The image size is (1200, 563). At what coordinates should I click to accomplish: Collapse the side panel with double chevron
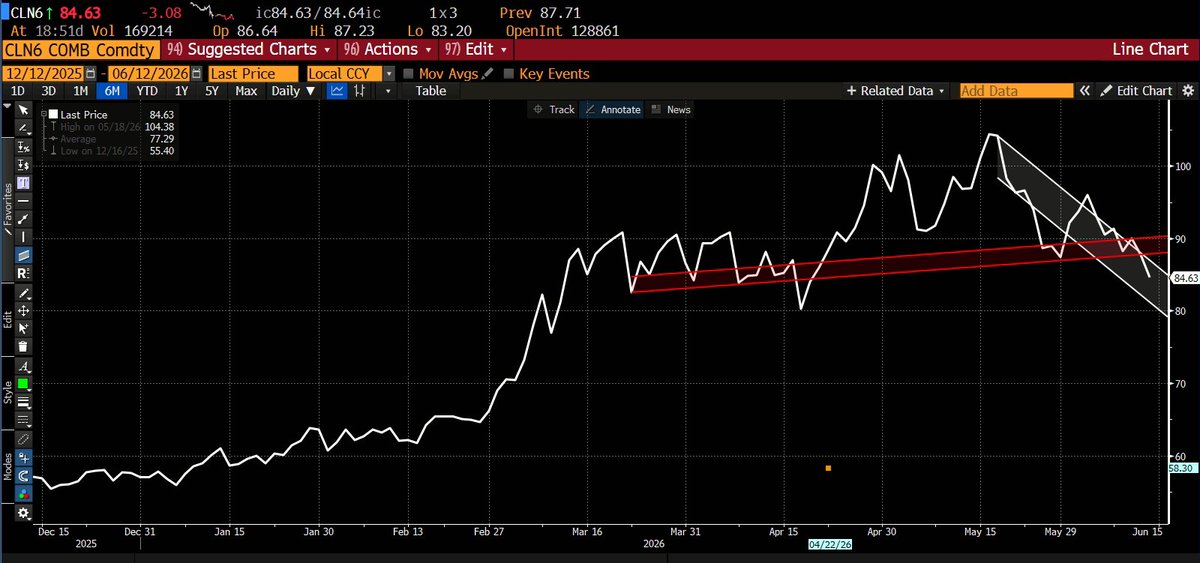point(1084,90)
